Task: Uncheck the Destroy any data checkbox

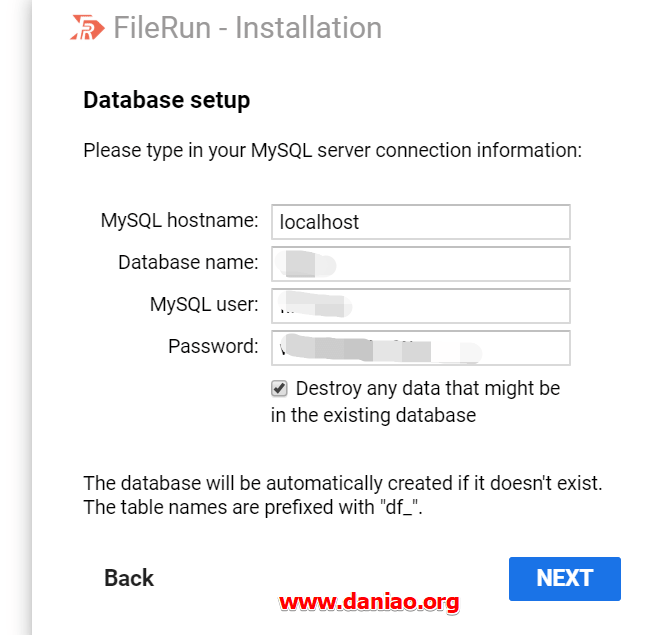Action: click(x=279, y=388)
